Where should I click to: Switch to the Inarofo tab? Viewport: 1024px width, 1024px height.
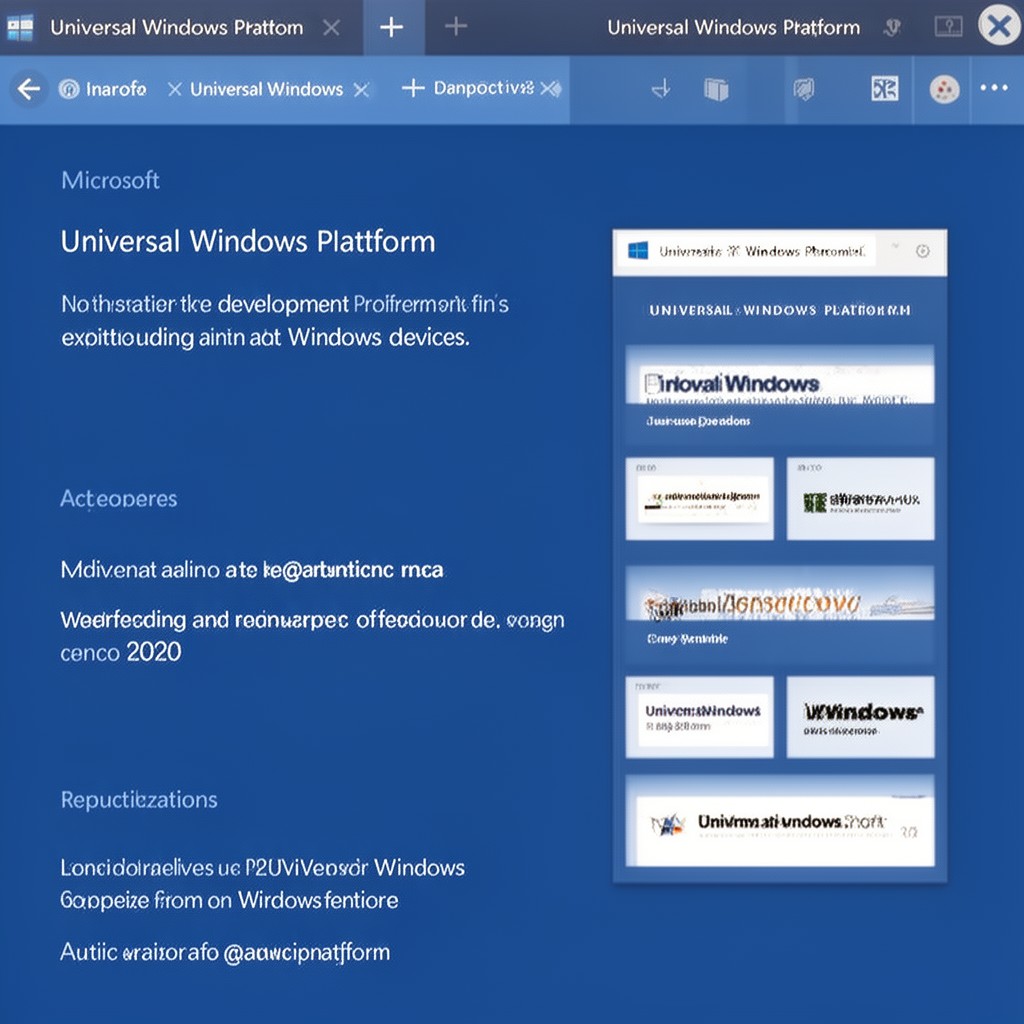(x=116, y=89)
